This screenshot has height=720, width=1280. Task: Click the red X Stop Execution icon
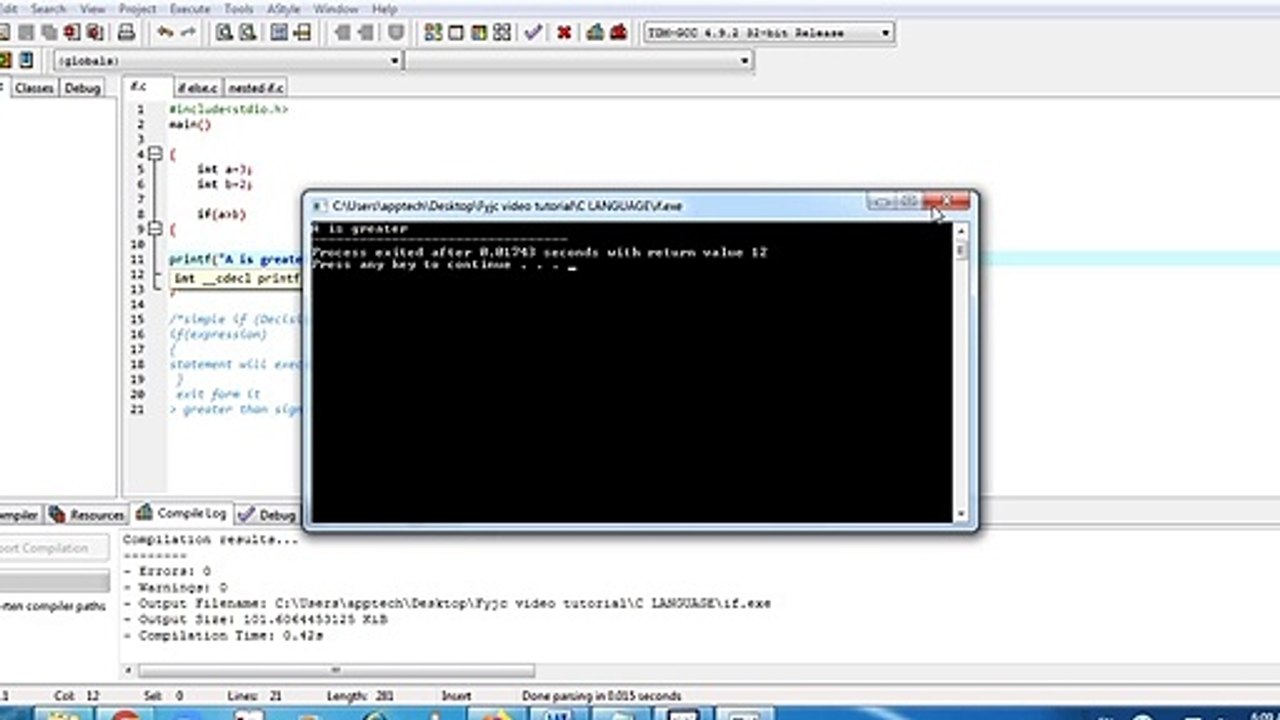tap(564, 33)
